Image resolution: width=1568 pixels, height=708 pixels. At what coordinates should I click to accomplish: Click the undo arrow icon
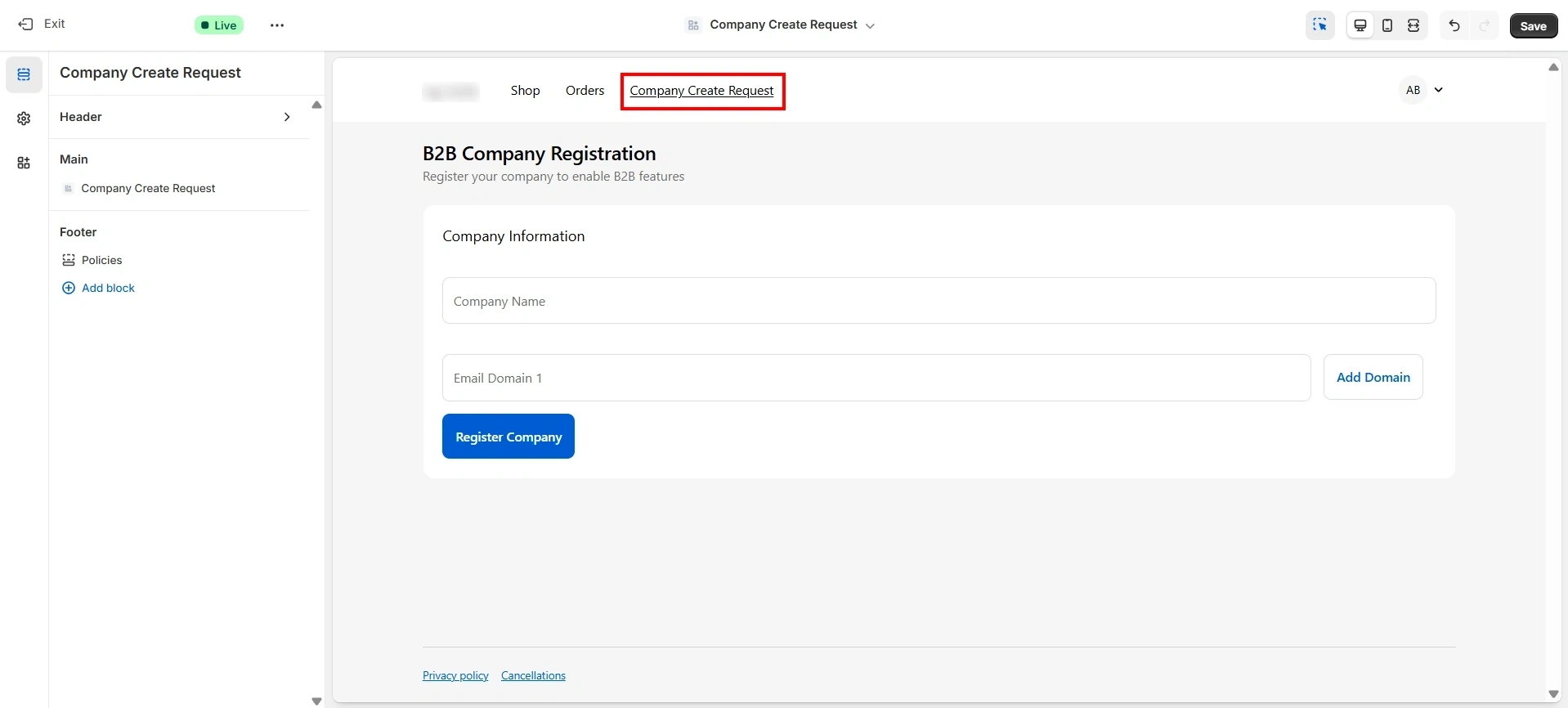coord(1454,25)
